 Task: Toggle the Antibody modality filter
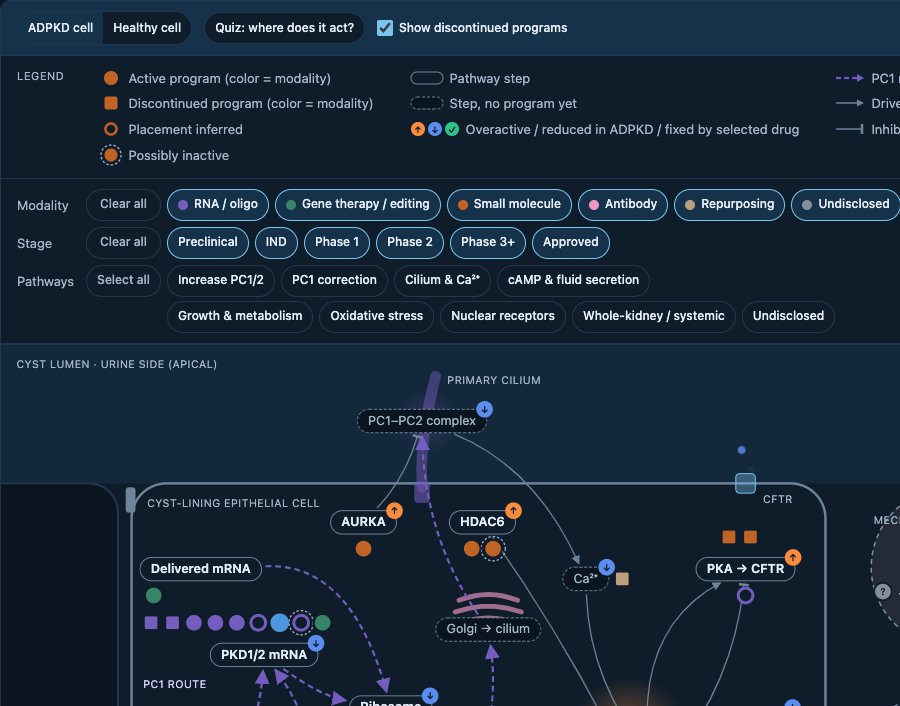623,204
